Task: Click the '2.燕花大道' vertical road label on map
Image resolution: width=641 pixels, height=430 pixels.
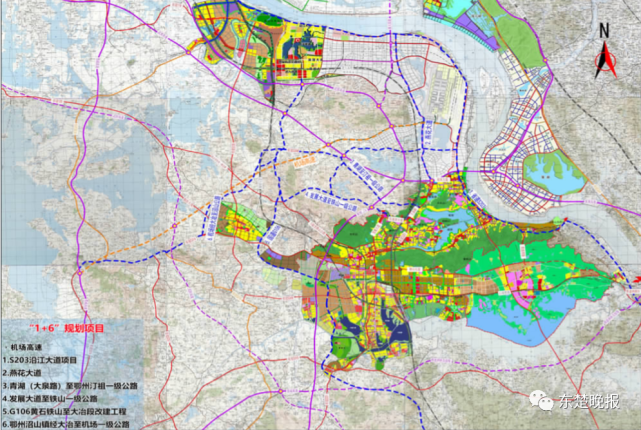Action: pyautogui.click(x=428, y=130)
